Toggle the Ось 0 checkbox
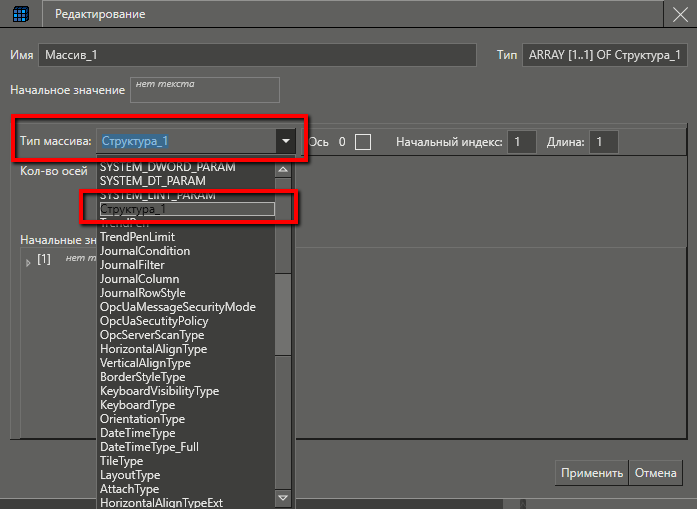This screenshot has height=509, width=697. click(363, 142)
